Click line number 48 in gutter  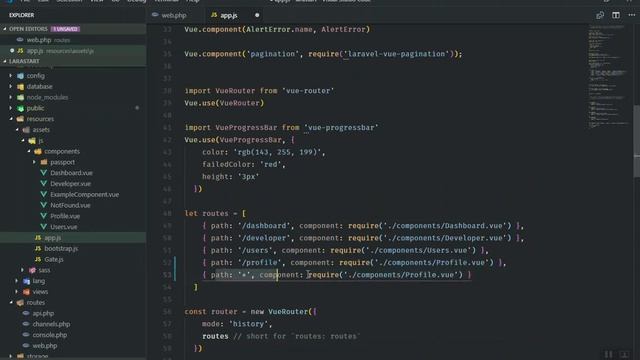(x=167, y=213)
